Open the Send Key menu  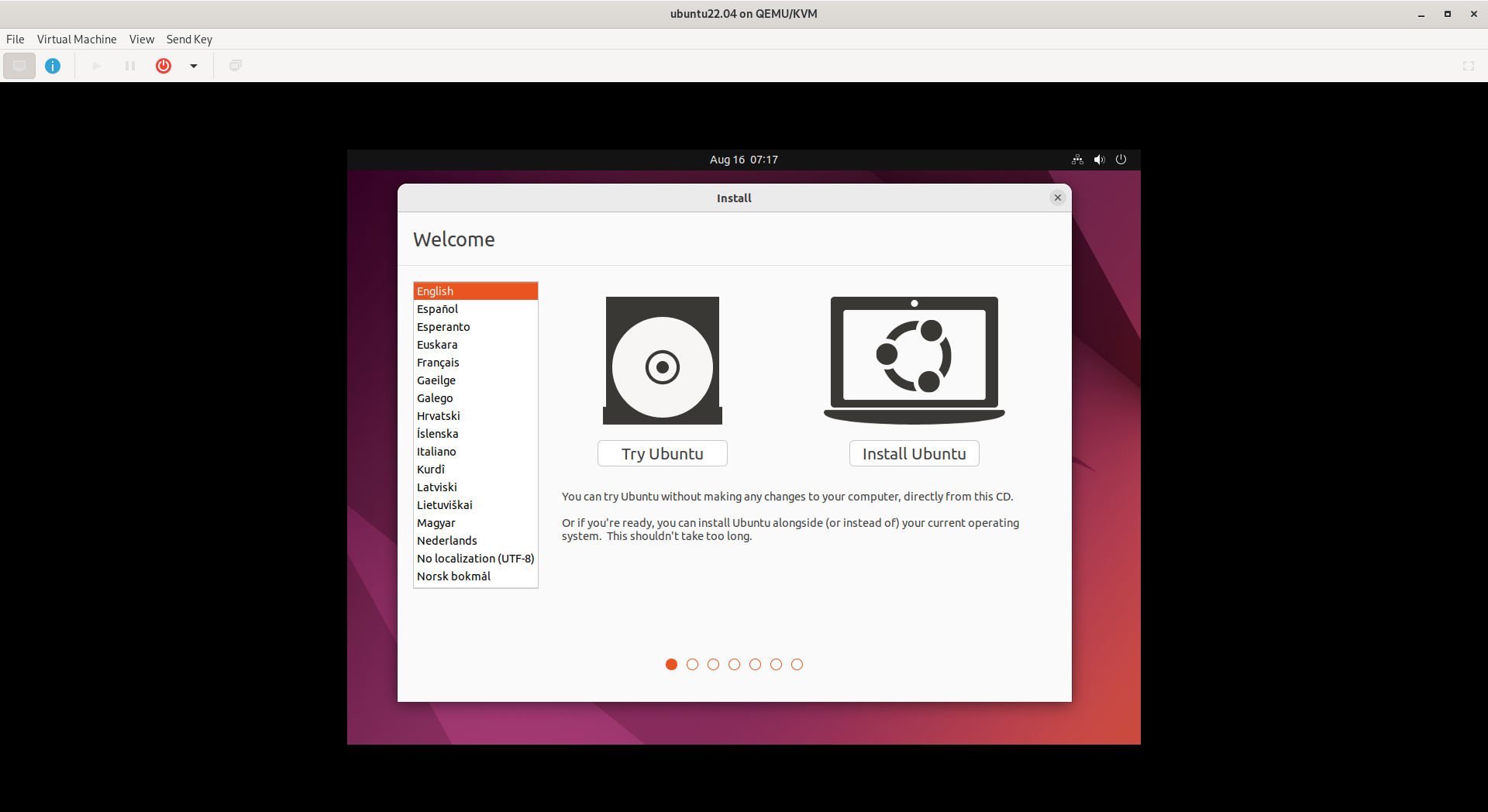coord(189,40)
